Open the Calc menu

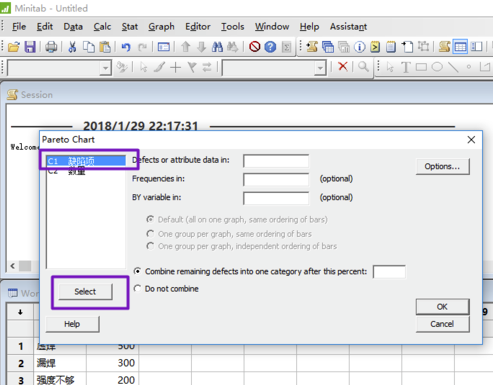coord(102,27)
